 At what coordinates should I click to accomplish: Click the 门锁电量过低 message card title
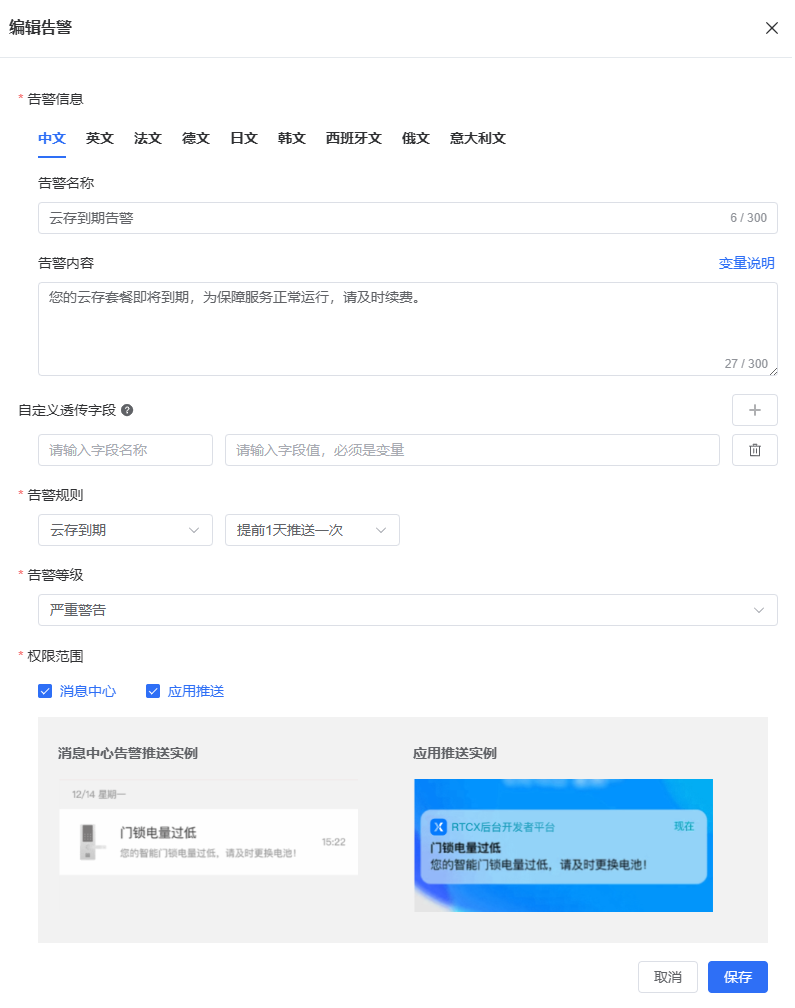(158, 832)
